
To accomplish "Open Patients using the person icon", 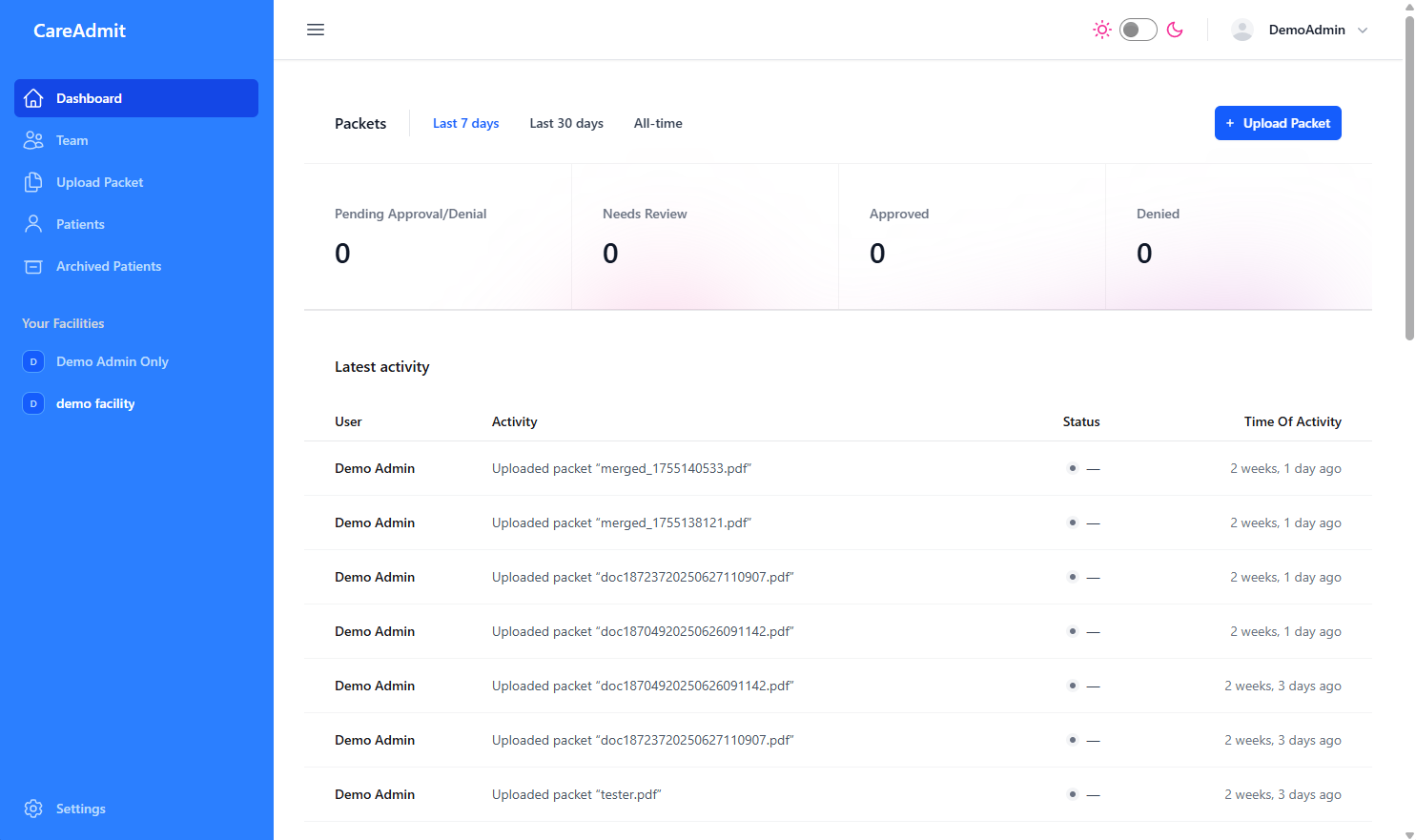I will tap(33, 224).
